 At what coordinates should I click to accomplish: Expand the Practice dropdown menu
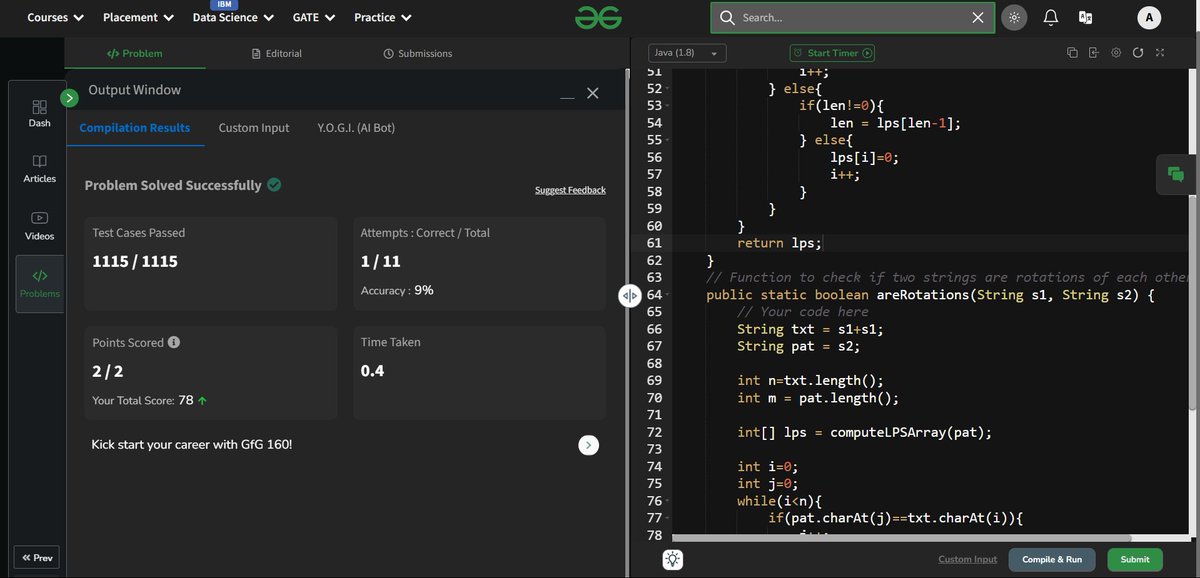pos(382,17)
